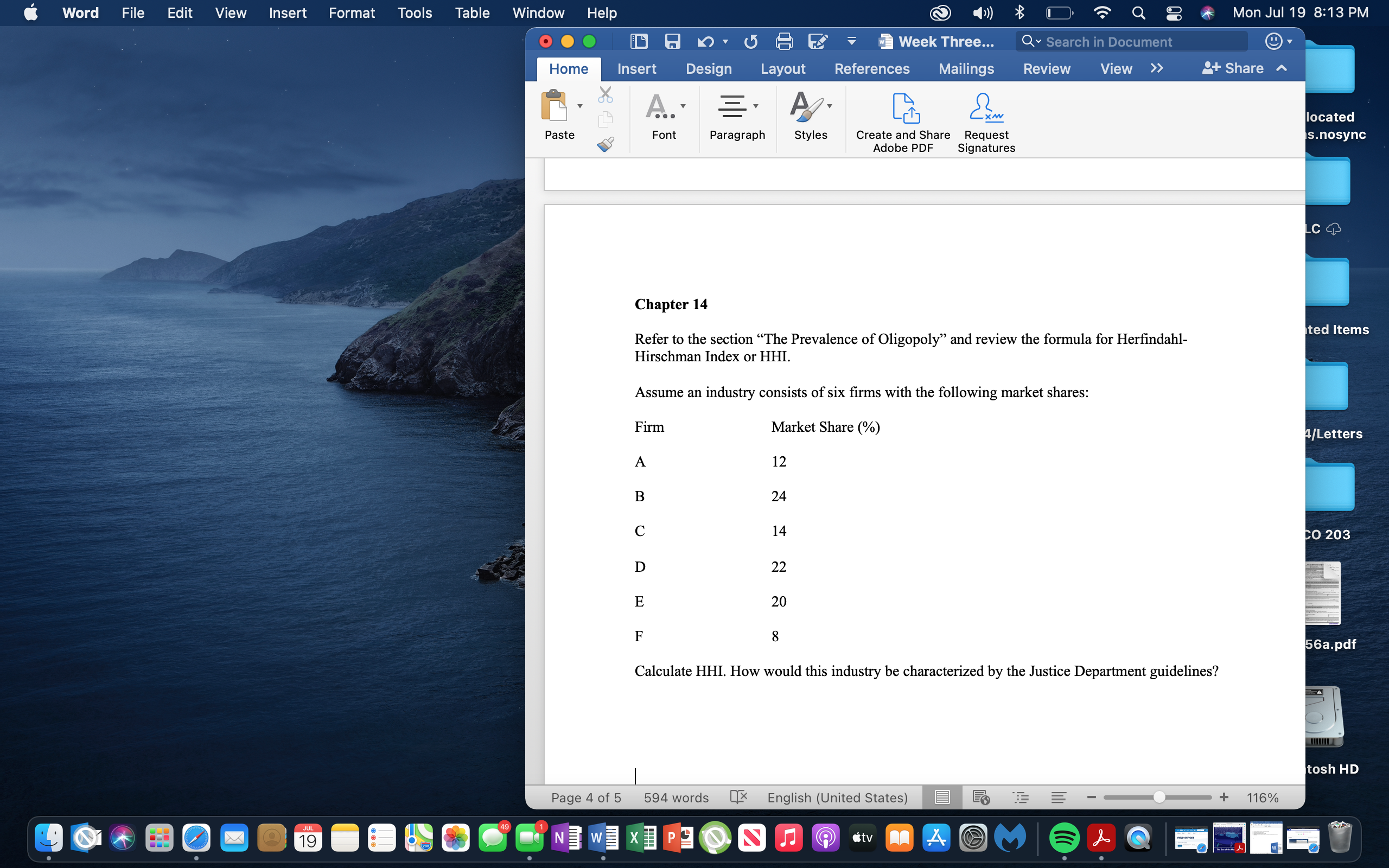Image resolution: width=1389 pixels, height=868 pixels.
Task: Print using the quick access Print icon
Action: pos(785,41)
